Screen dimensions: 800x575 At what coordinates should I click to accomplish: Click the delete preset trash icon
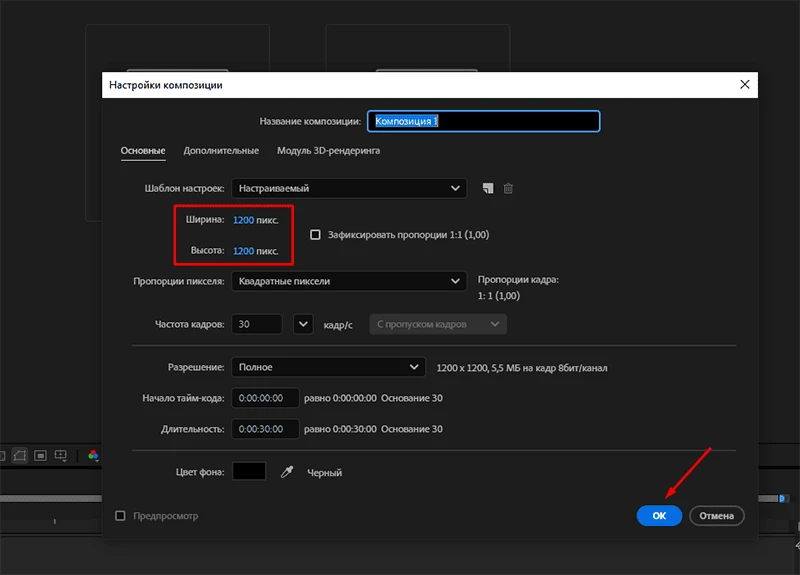[x=508, y=188]
